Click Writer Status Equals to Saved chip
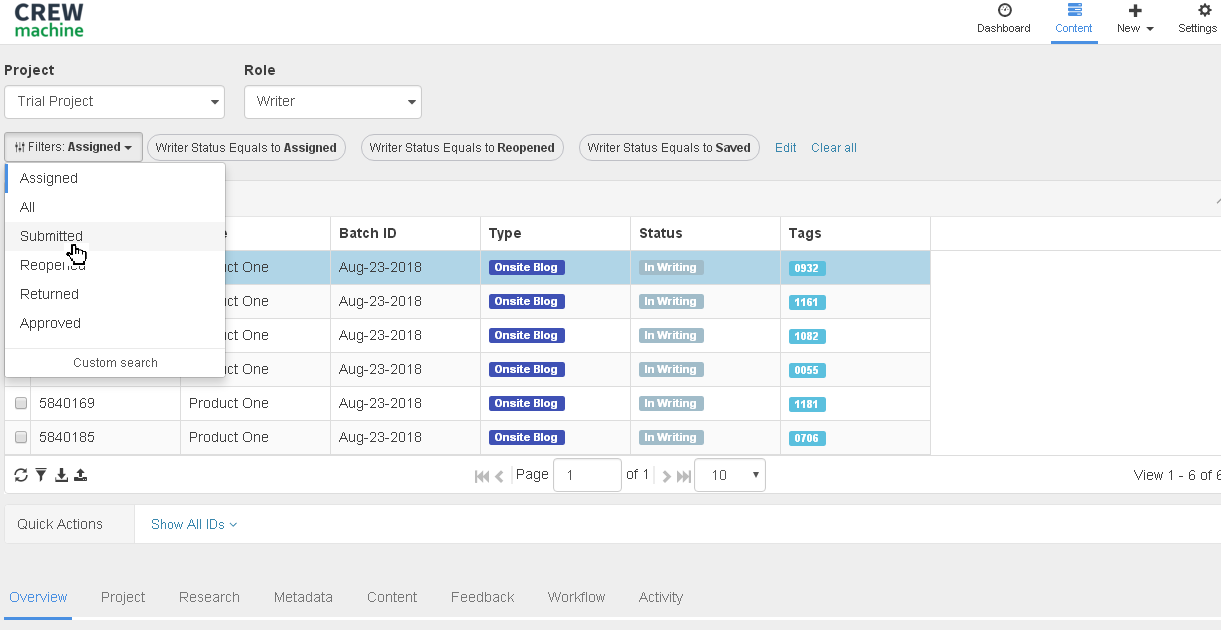The height and width of the screenshot is (630, 1221). tap(669, 148)
